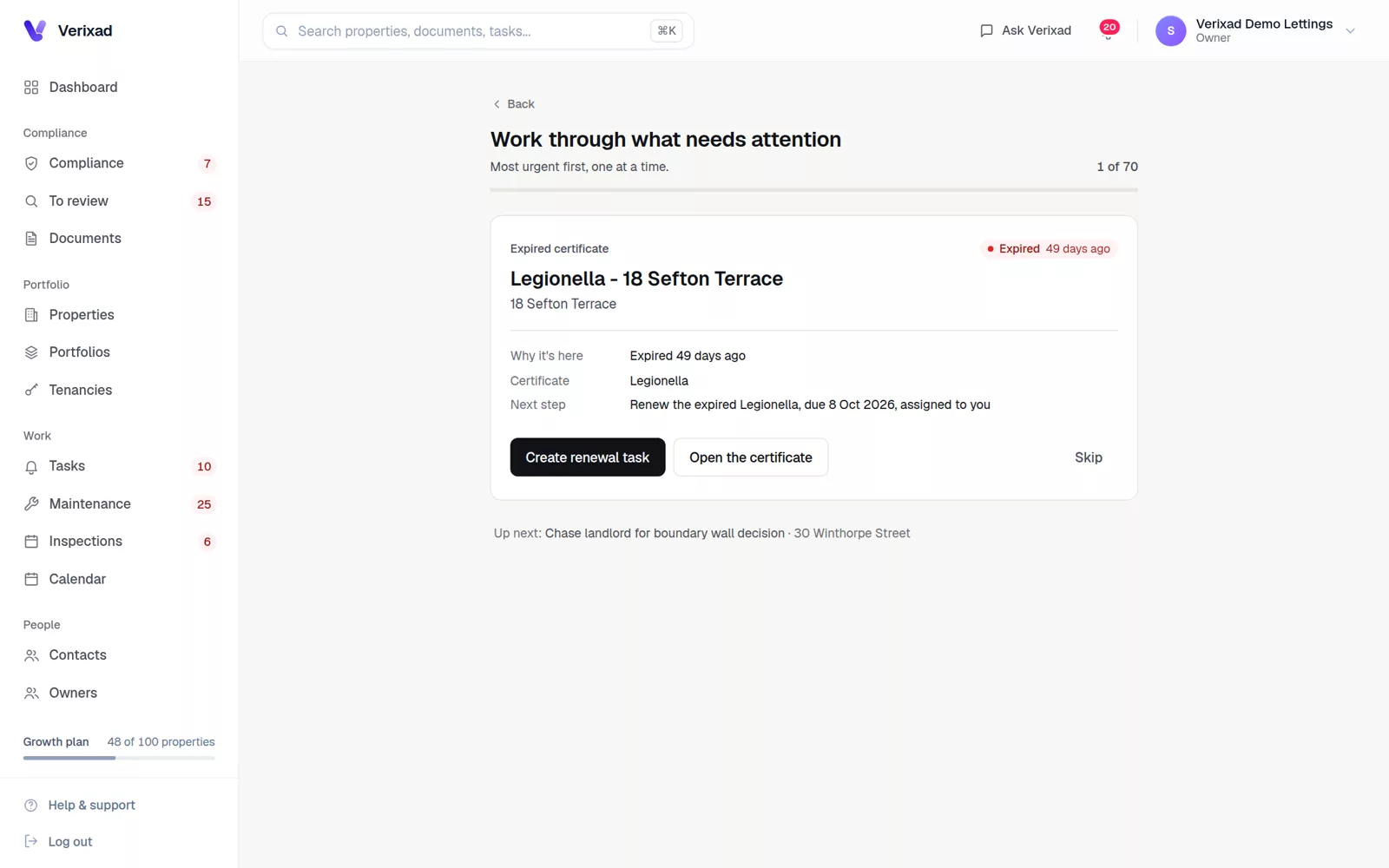
Task: Click the Properties building icon
Action: click(31, 315)
